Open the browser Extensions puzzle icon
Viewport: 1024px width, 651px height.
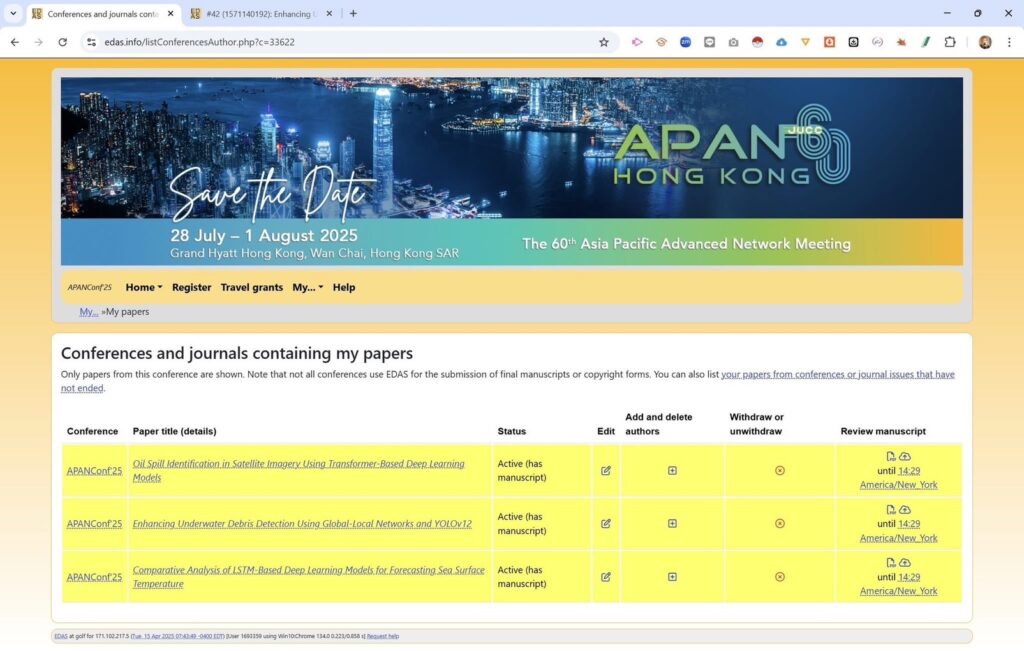tap(950, 42)
